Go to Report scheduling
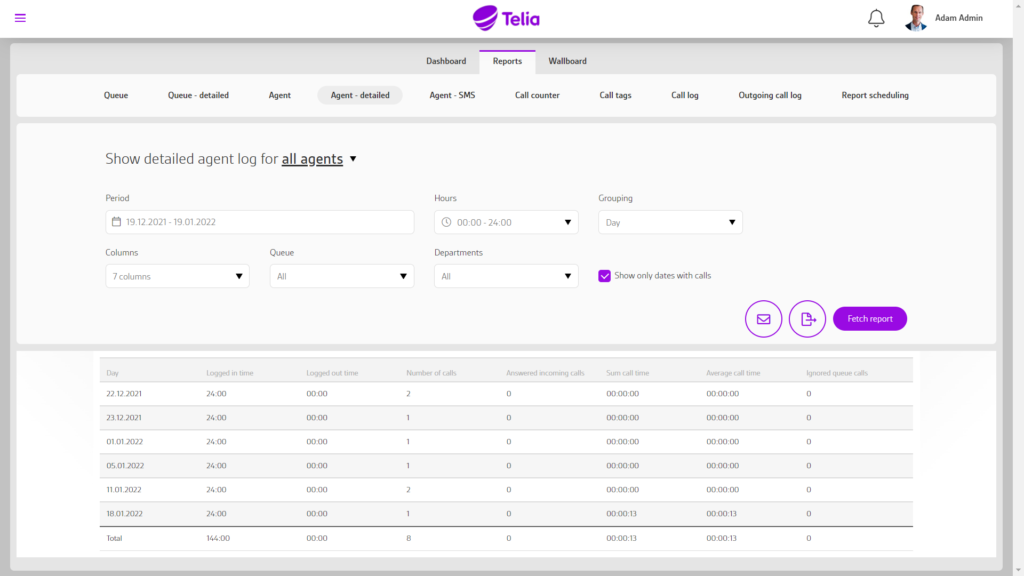 pos(874,96)
